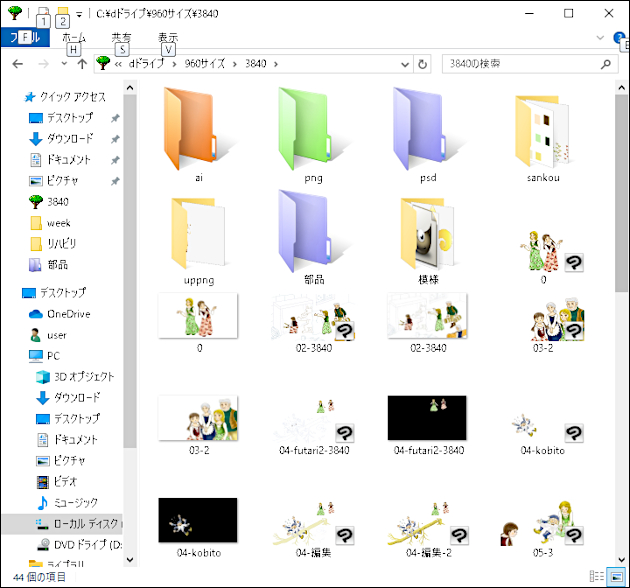Open the 共有 ribbon tab
This screenshot has height=588, width=630.
click(x=121, y=37)
